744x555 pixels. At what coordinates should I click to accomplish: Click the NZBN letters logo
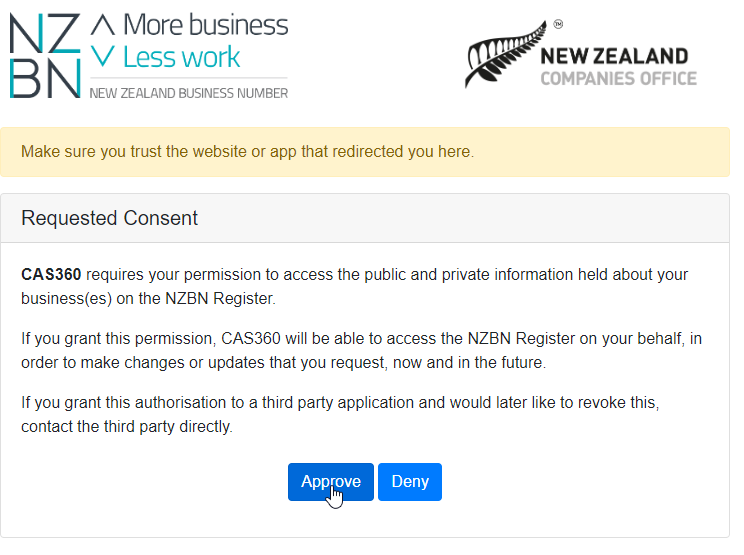click(x=45, y=56)
